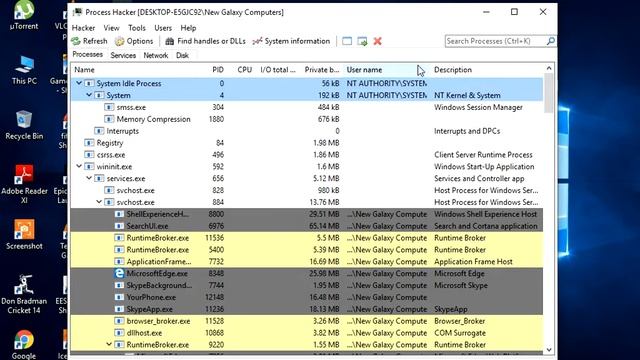
Task: Click the search magnifier icon
Action: pos(551,41)
